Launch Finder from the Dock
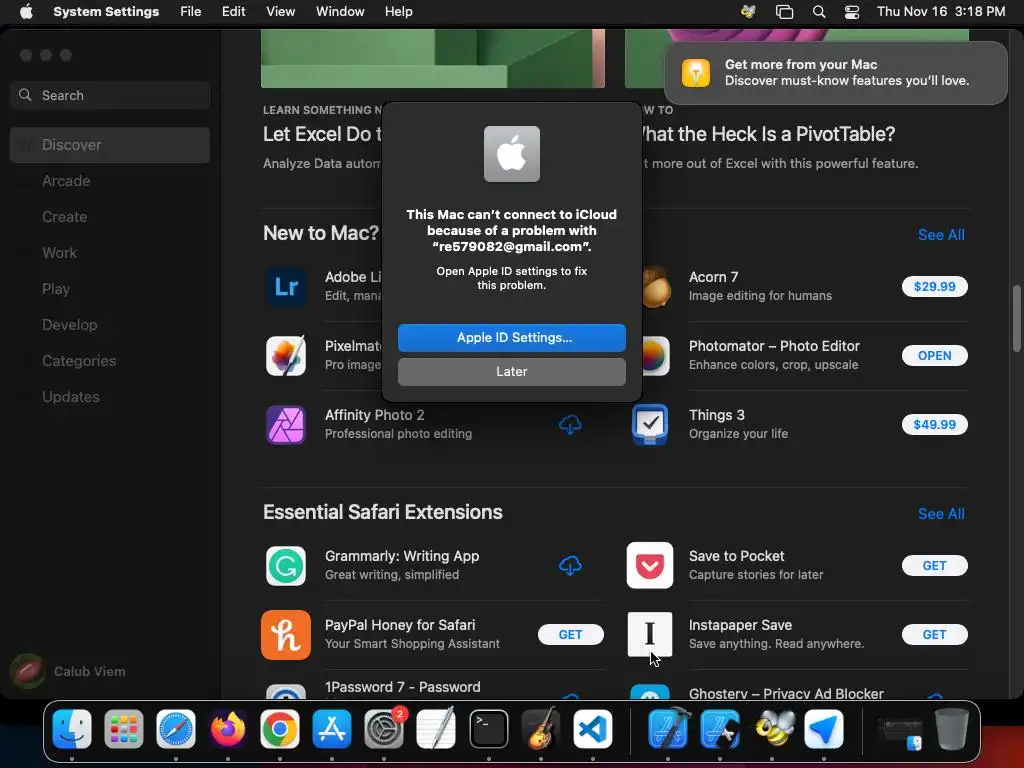1024x768 pixels. click(72, 729)
